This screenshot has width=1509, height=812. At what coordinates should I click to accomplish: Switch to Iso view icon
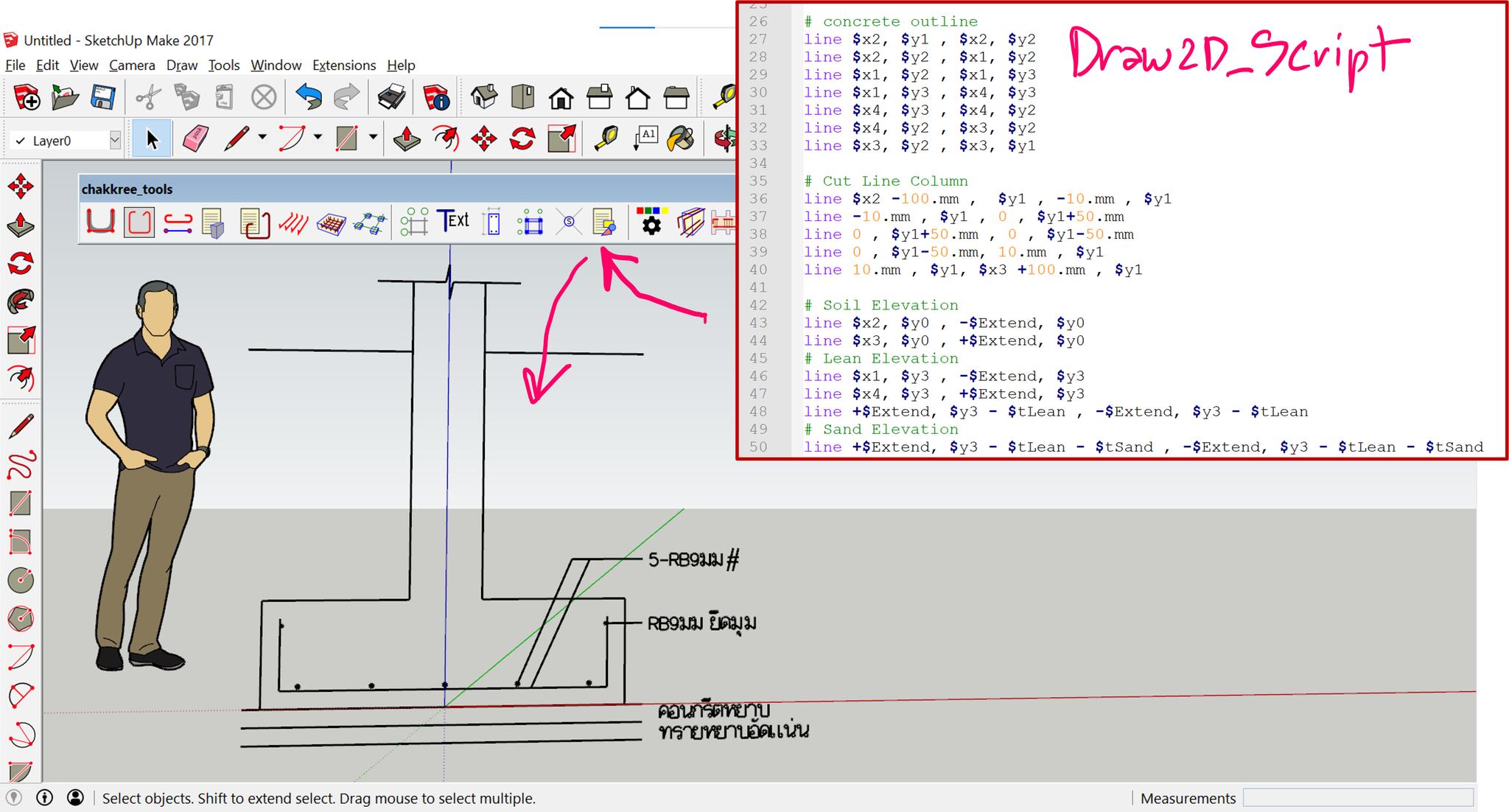pyautogui.click(x=483, y=97)
